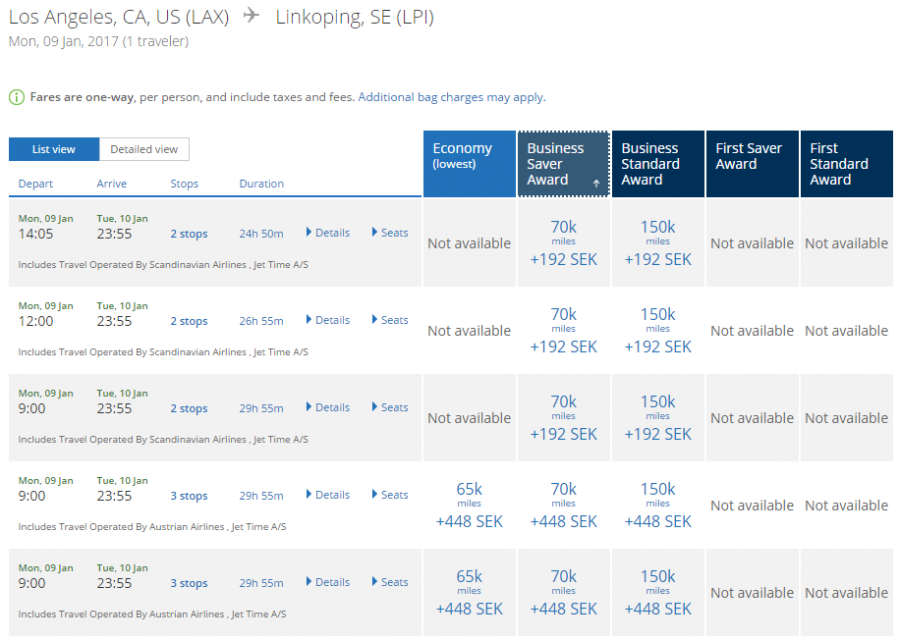Switch to Detailed view tab

coord(144,149)
